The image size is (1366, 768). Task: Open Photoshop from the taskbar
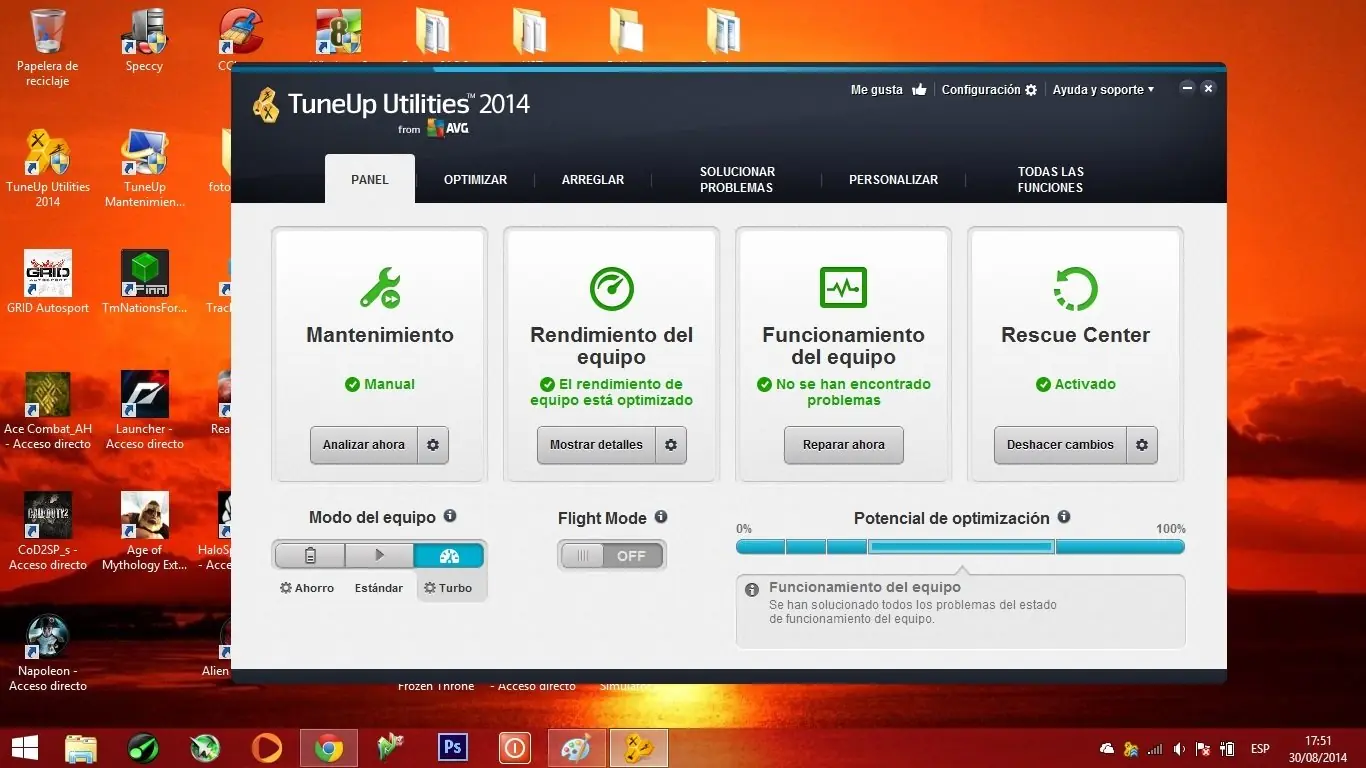click(453, 748)
